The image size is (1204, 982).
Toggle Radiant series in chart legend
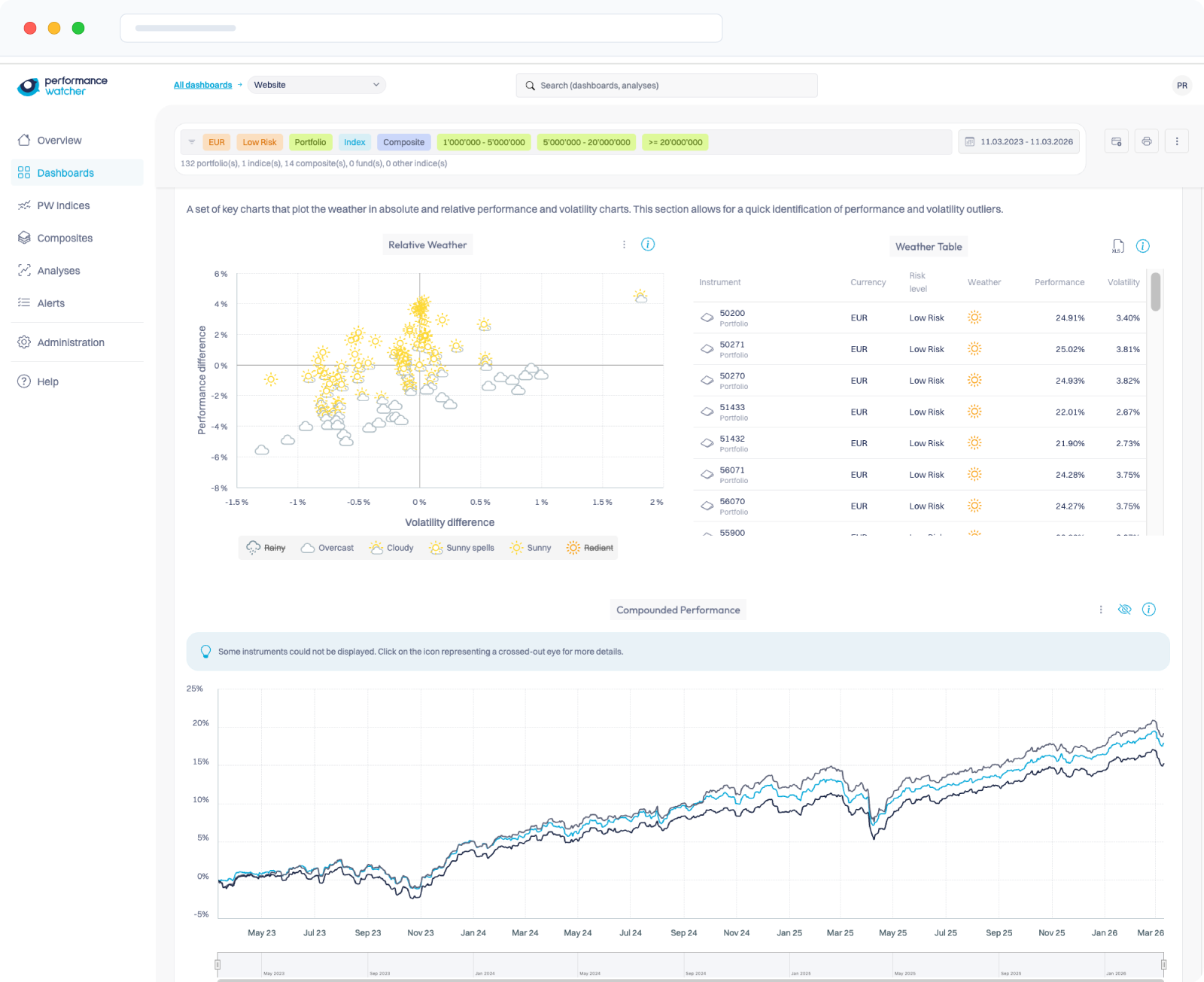(x=590, y=548)
